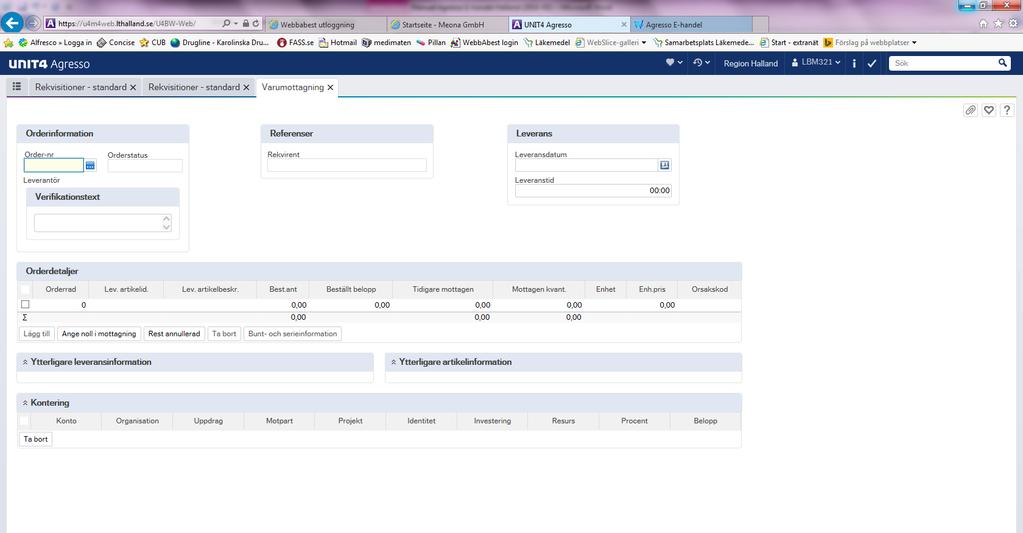This screenshot has height=533, width=1023.
Task: Click the Verifikationstext text area
Action: coord(97,222)
